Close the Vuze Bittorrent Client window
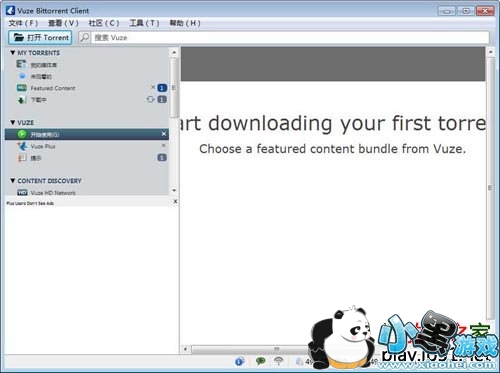Viewport: 500px width, 373px height. (485, 11)
